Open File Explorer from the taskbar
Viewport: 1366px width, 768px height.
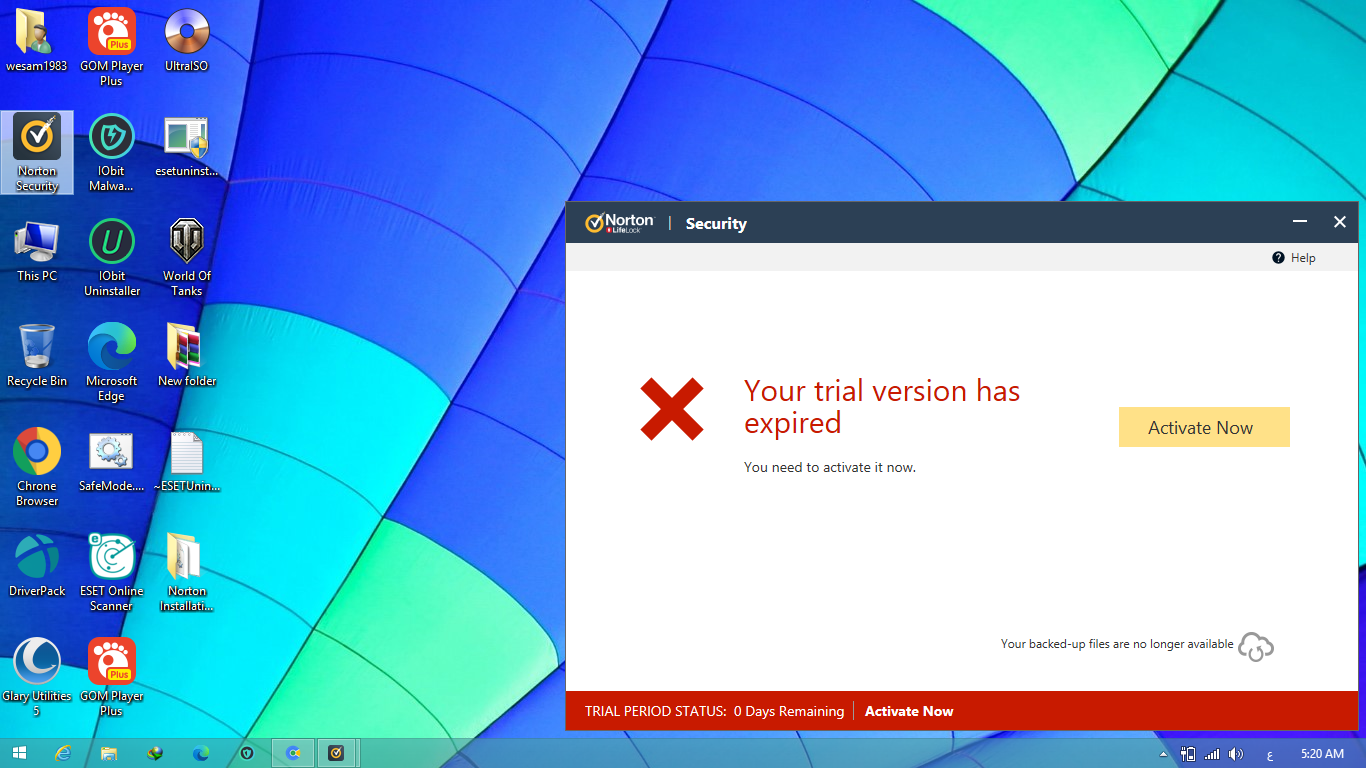click(x=109, y=753)
